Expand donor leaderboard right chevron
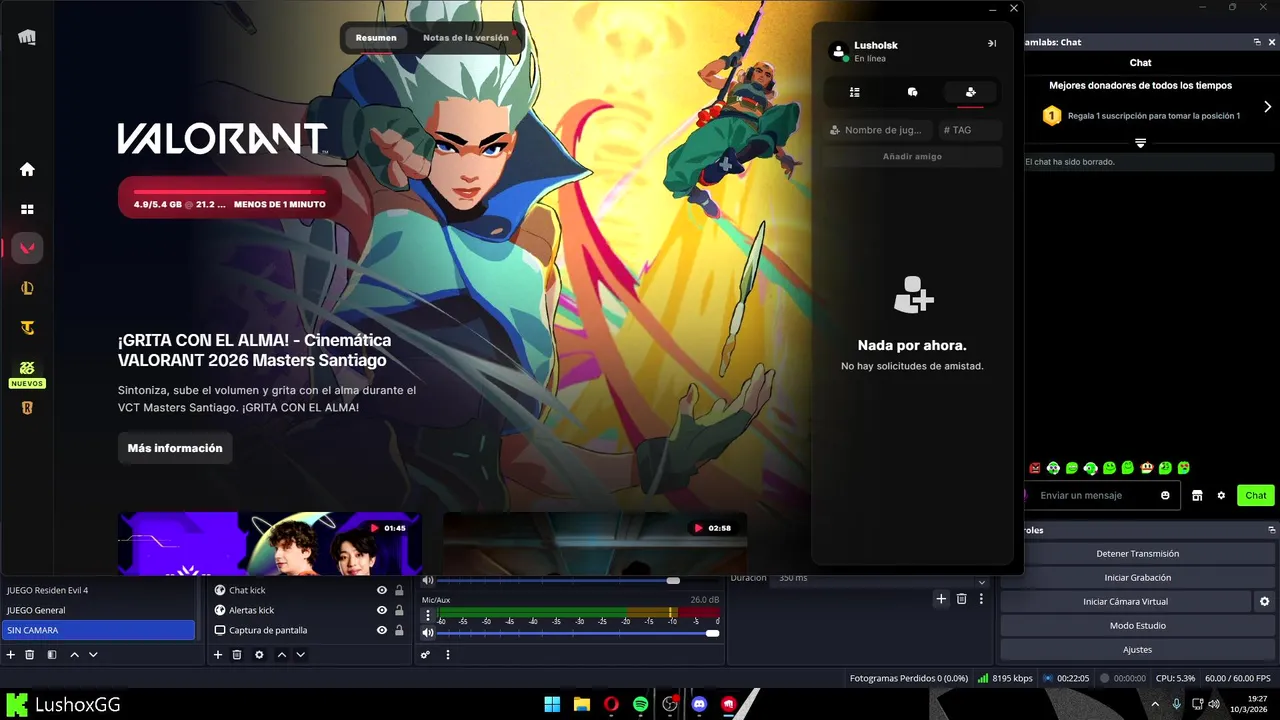 pyautogui.click(x=1267, y=106)
